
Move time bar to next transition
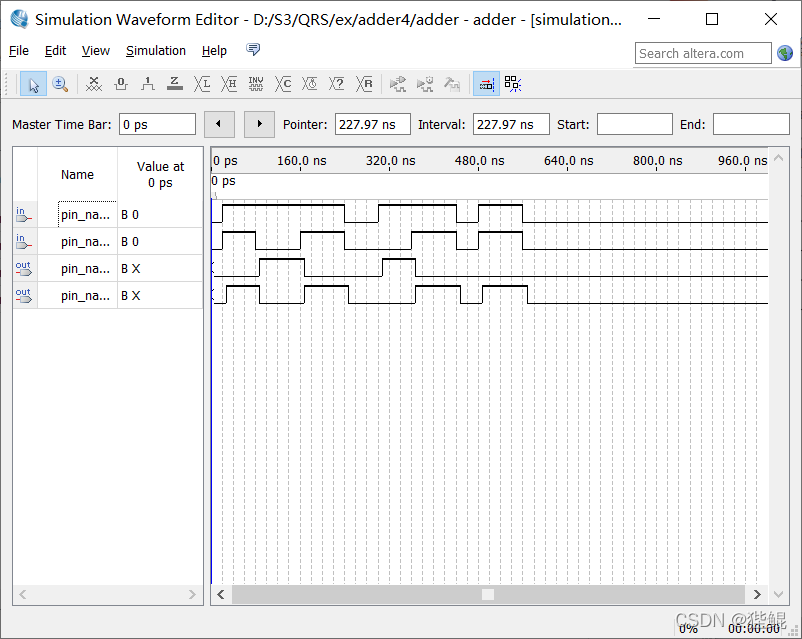[259, 124]
